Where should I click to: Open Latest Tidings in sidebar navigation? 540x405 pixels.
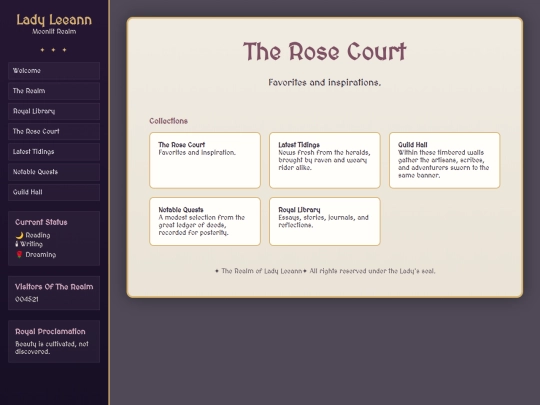coord(54,152)
